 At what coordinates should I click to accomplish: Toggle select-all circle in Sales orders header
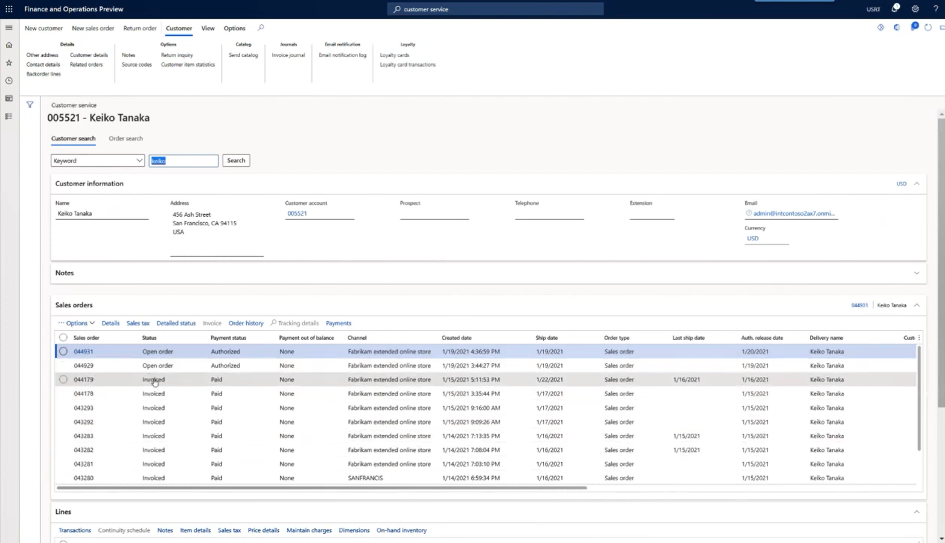click(63, 337)
